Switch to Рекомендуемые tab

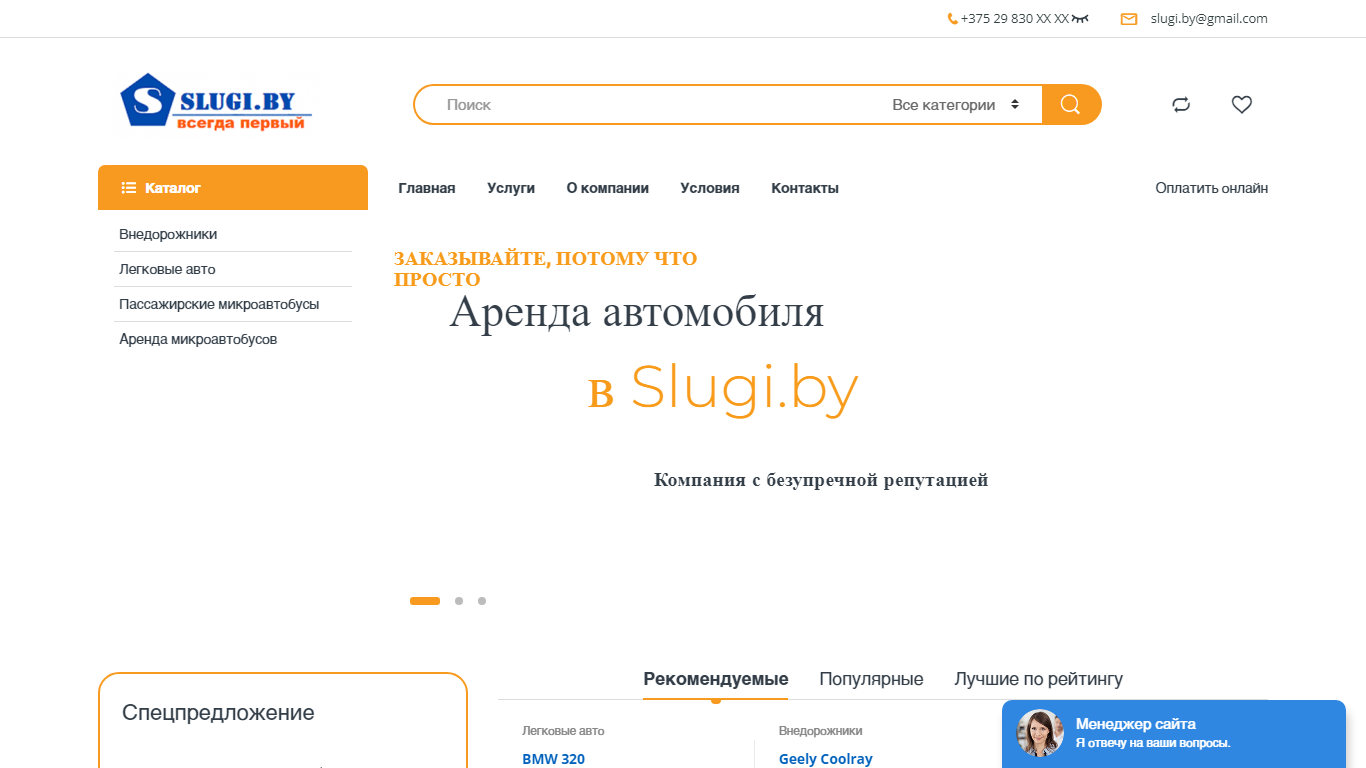716,679
